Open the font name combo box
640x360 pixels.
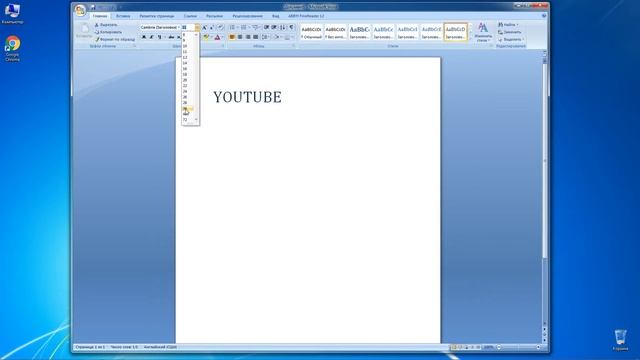160,27
